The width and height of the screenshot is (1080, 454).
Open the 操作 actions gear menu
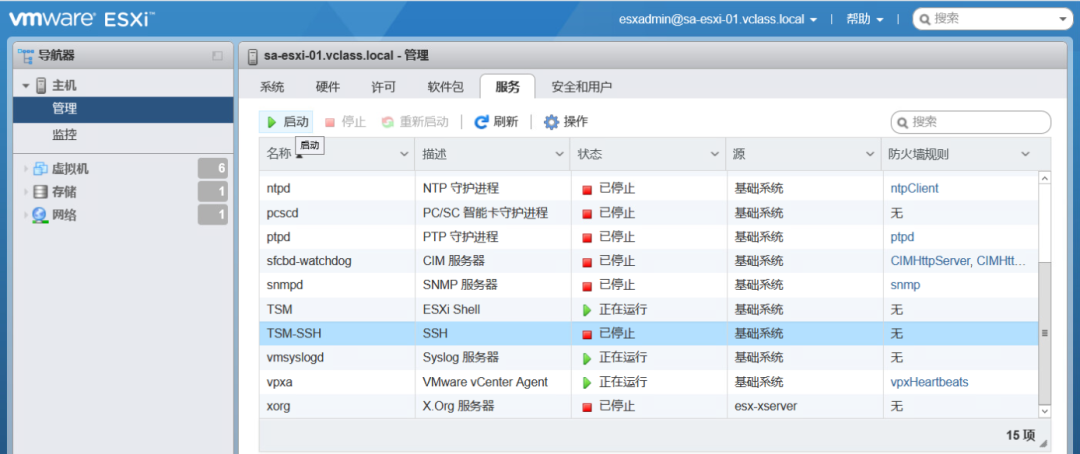tap(566, 122)
